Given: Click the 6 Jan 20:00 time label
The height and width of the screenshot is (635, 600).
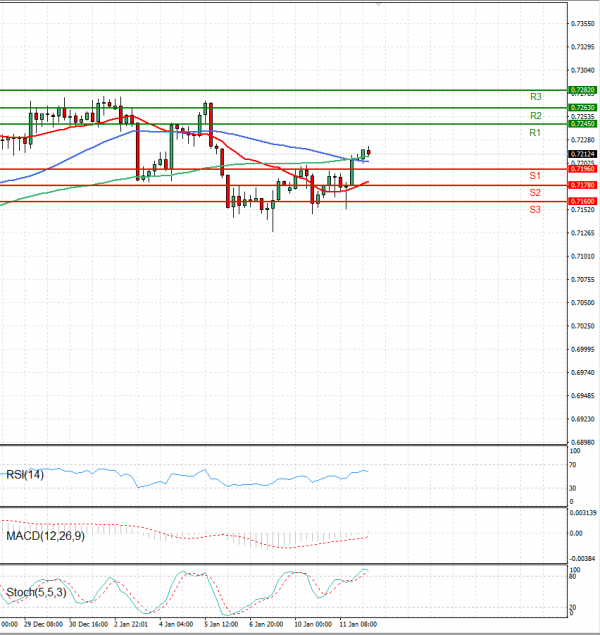Looking at the screenshot, I should [266, 624].
